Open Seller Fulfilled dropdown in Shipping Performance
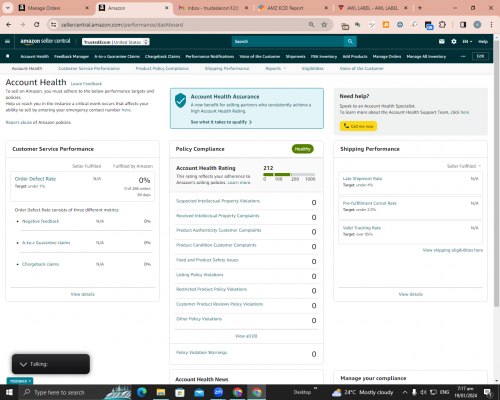500x400 pixels. (464, 166)
